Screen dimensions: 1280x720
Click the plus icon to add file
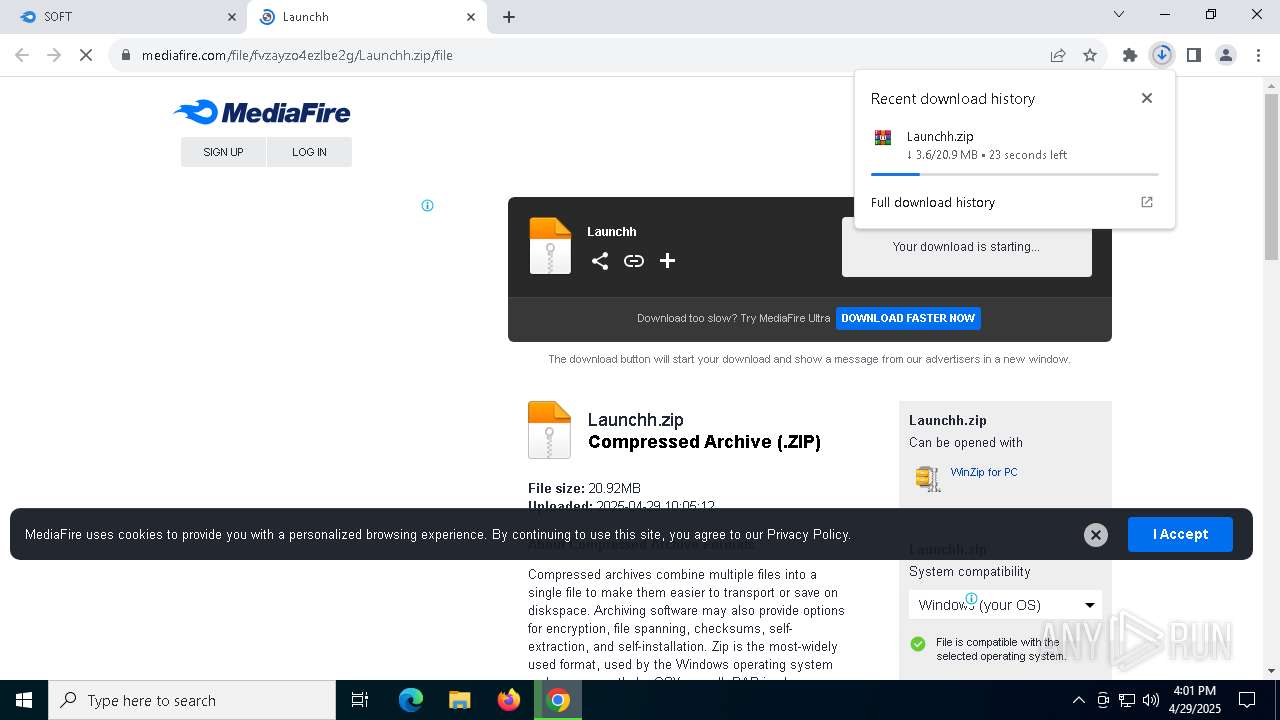(667, 261)
